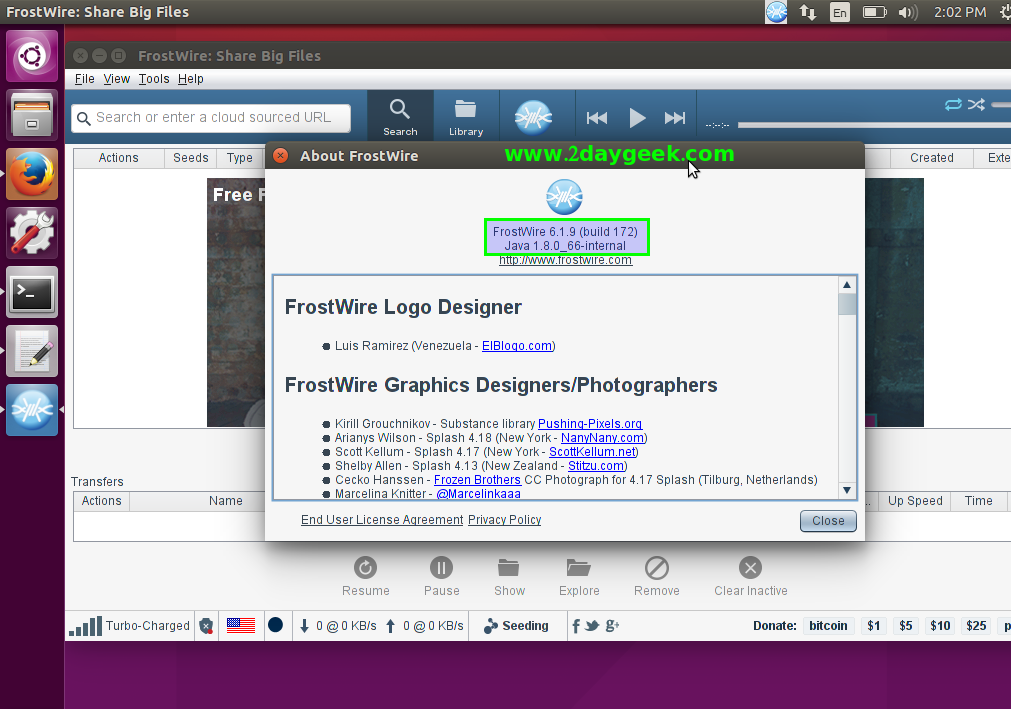
Task: Click the Facebook icon in status bar
Action: [x=576, y=626]
